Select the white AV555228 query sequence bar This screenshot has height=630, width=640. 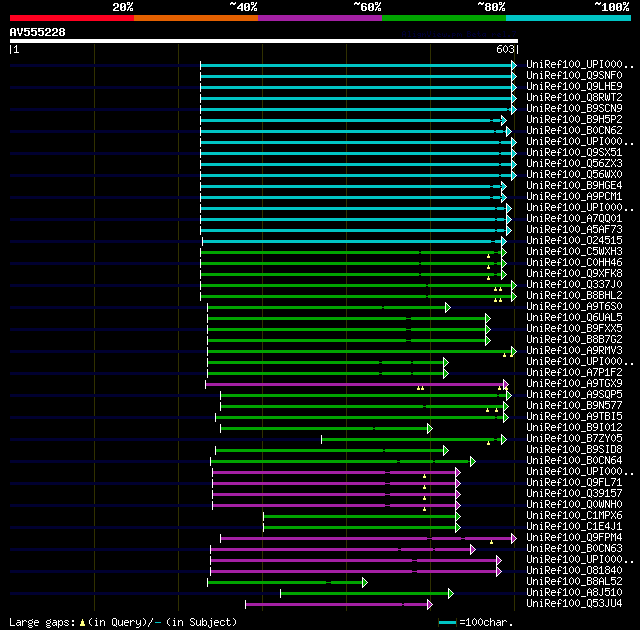264,41
